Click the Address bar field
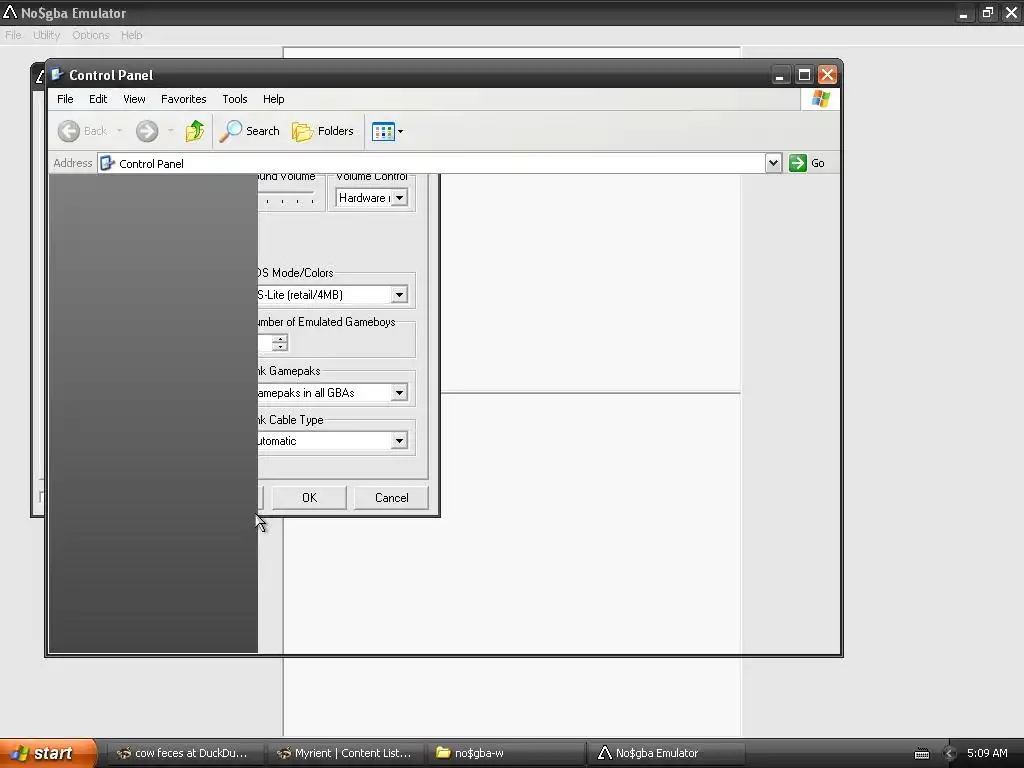This screenshot has width=1024, height=768. [431, 163]
